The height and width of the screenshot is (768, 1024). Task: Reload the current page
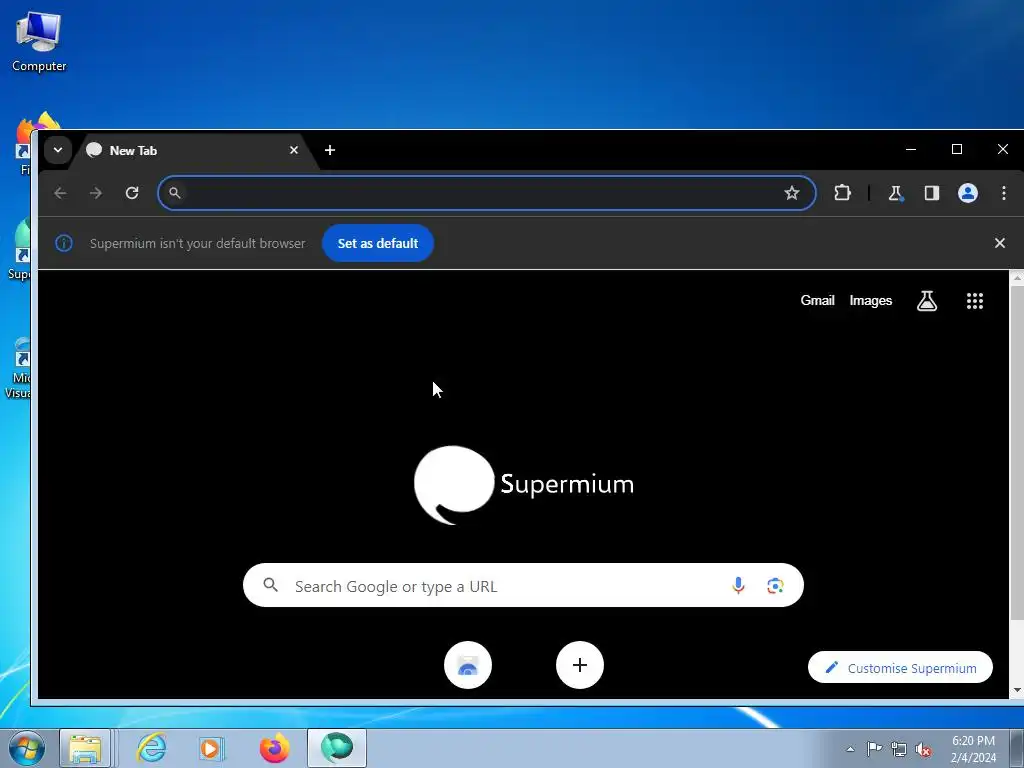132,193
